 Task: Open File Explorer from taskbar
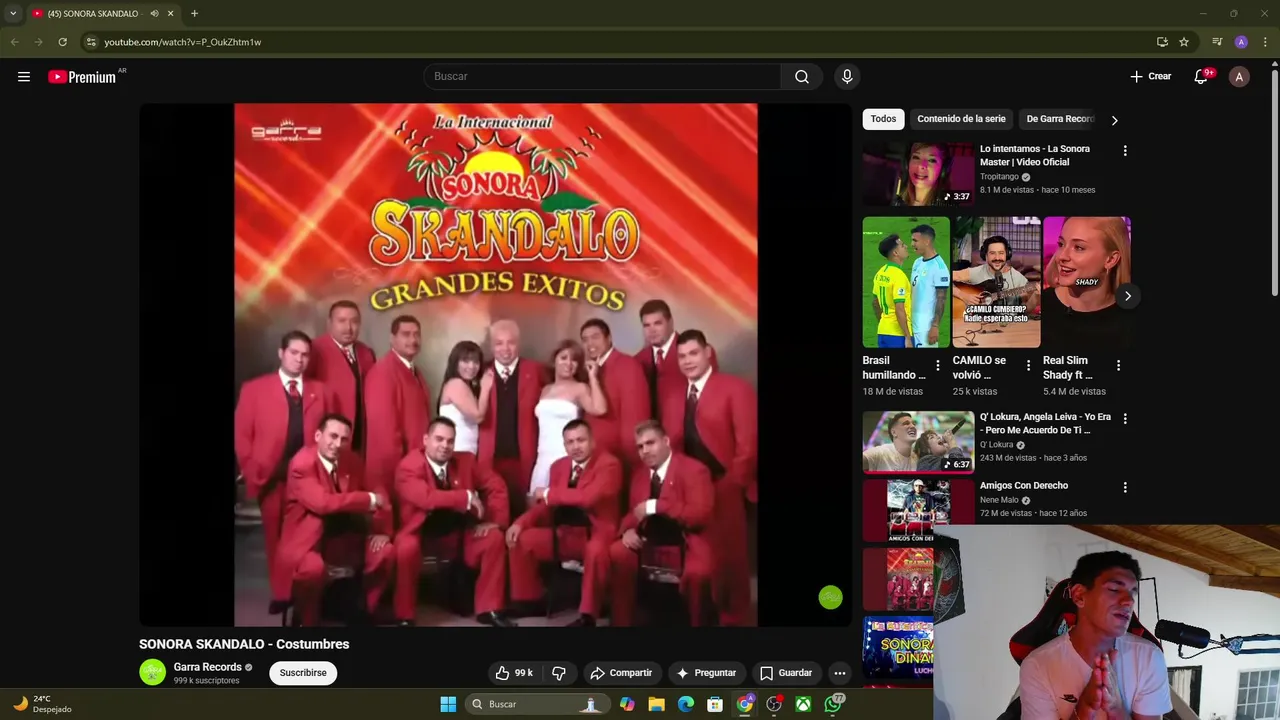click(x=656, y=704)
